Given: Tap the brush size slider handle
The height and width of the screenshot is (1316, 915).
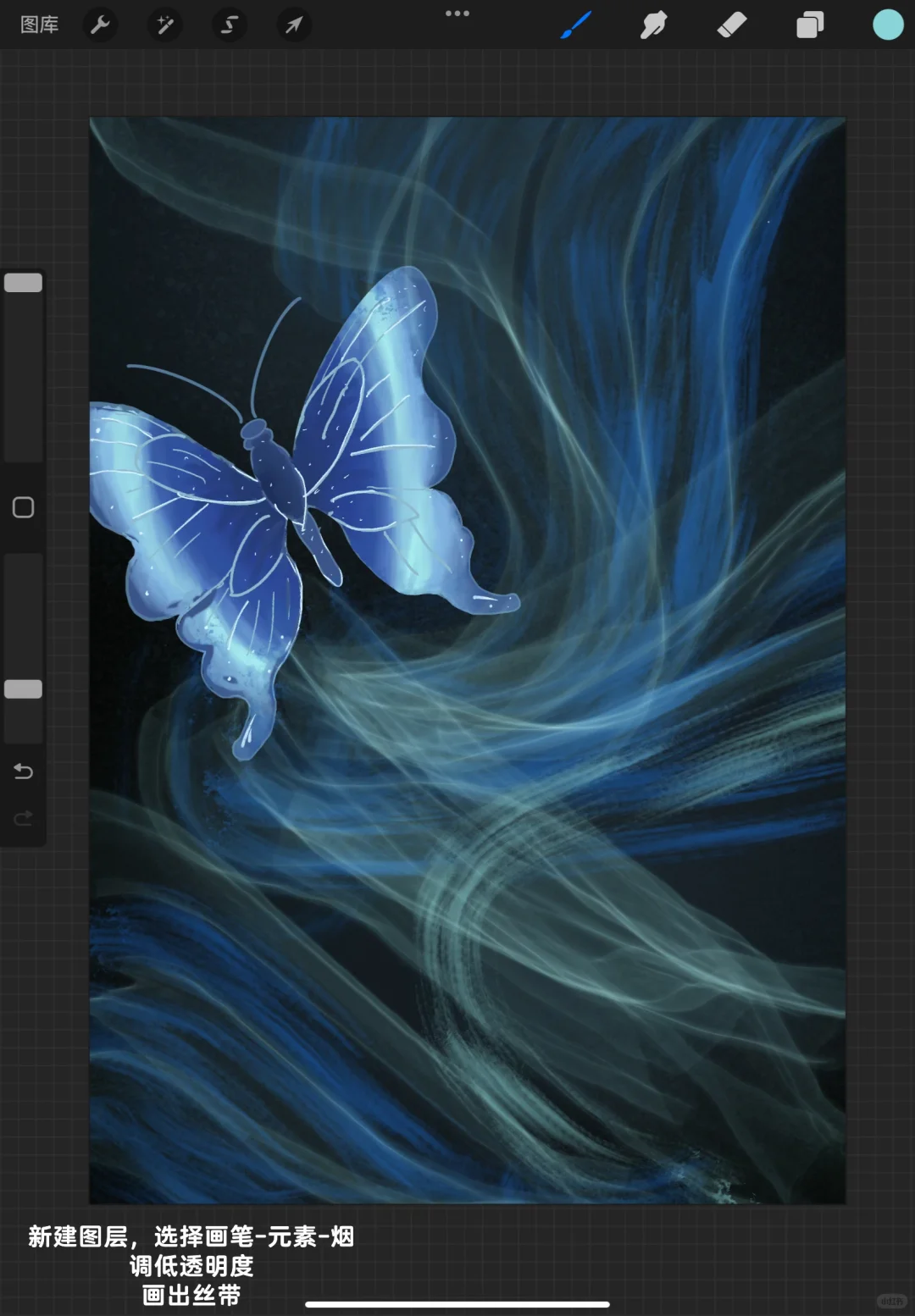Looking at the screenshot, I should pyautogui.click(x=23, y=281).
